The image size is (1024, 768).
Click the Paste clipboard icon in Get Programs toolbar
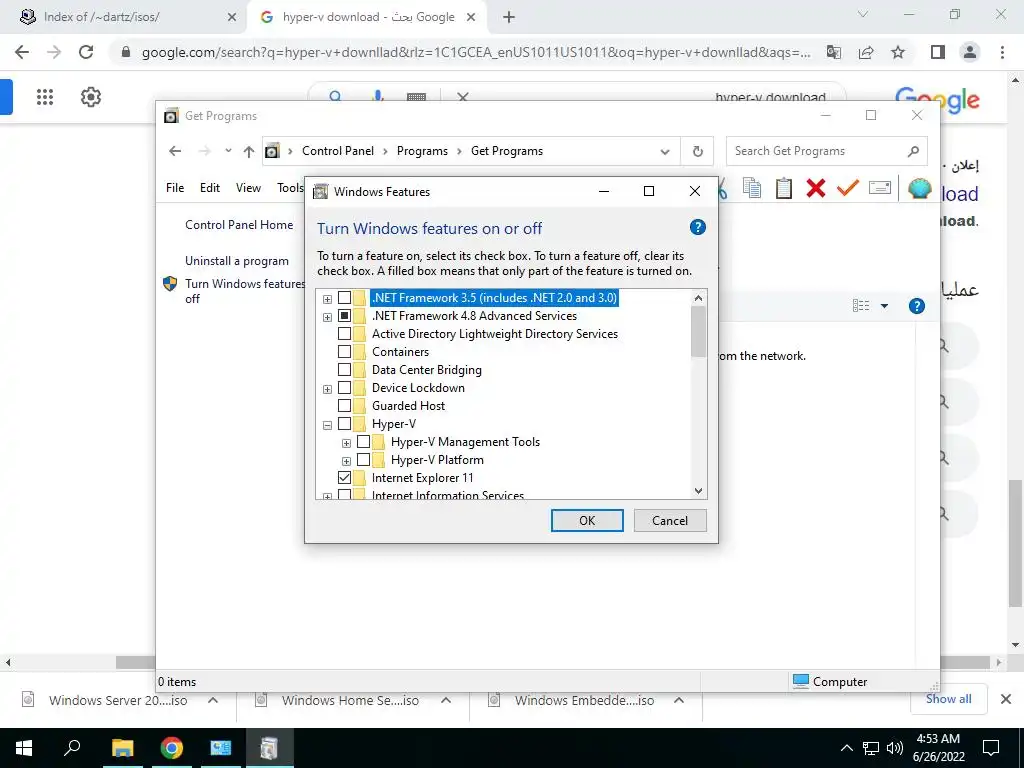784,188
